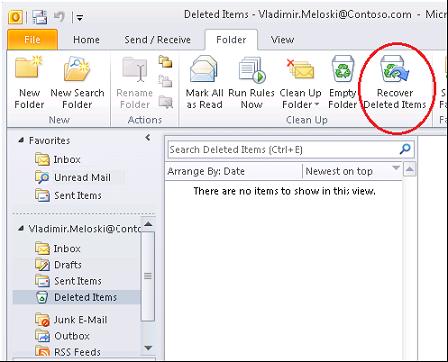Click the Delete Folder icon
Viewport: 448px width, 362px height.
165,101
